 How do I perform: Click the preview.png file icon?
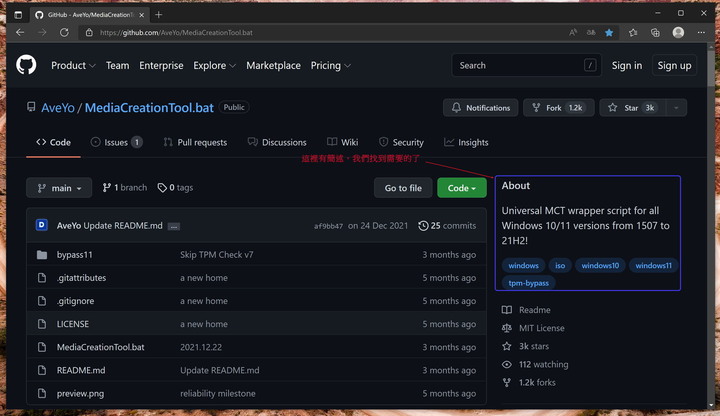click(42, 393)
